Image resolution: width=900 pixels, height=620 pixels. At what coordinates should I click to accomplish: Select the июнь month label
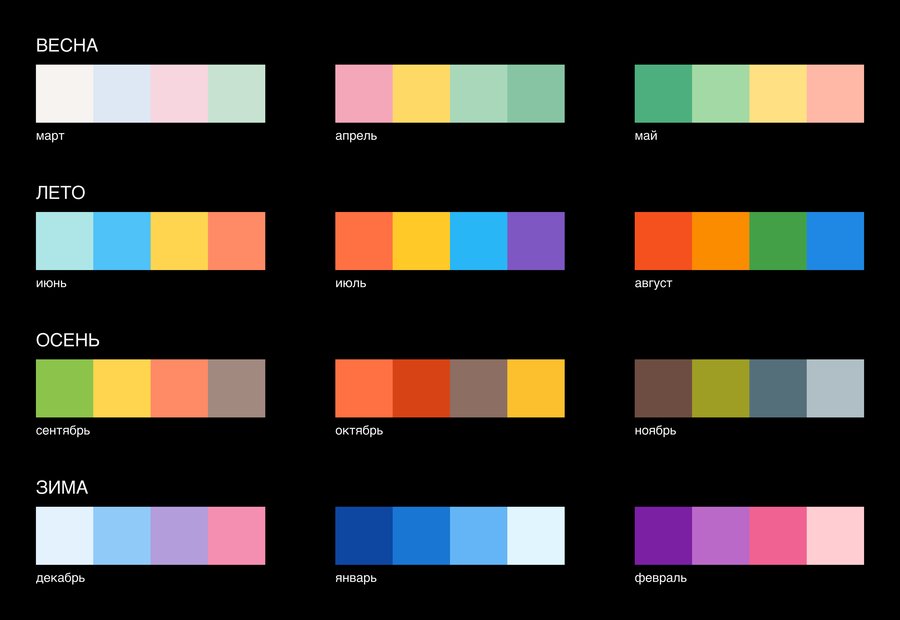52,284
